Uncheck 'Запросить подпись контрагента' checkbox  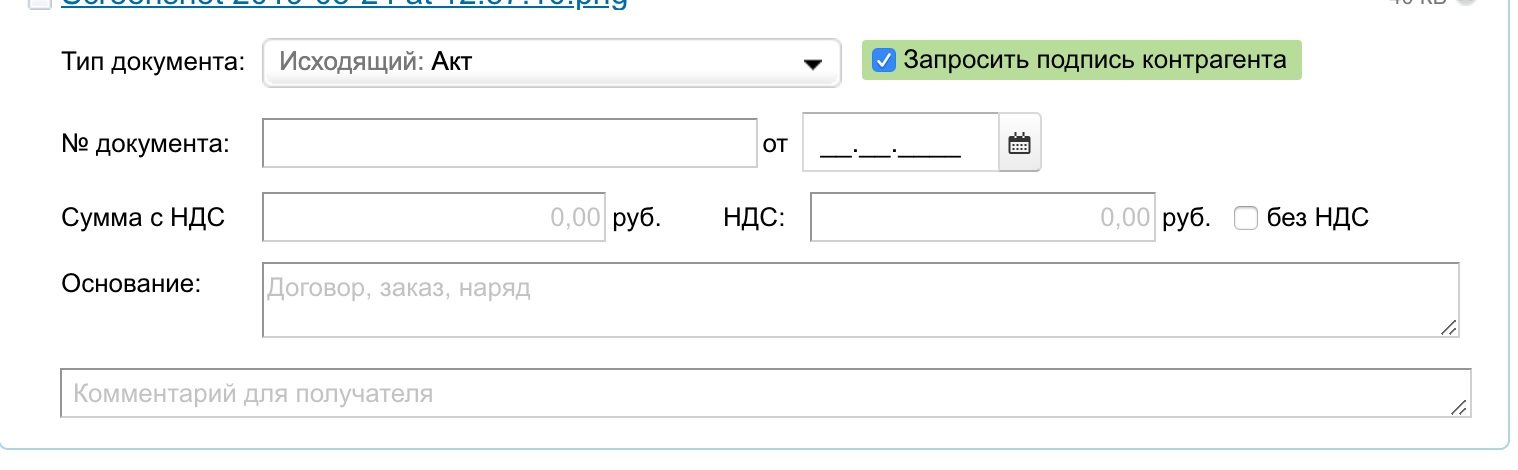(x=884, y=60)
